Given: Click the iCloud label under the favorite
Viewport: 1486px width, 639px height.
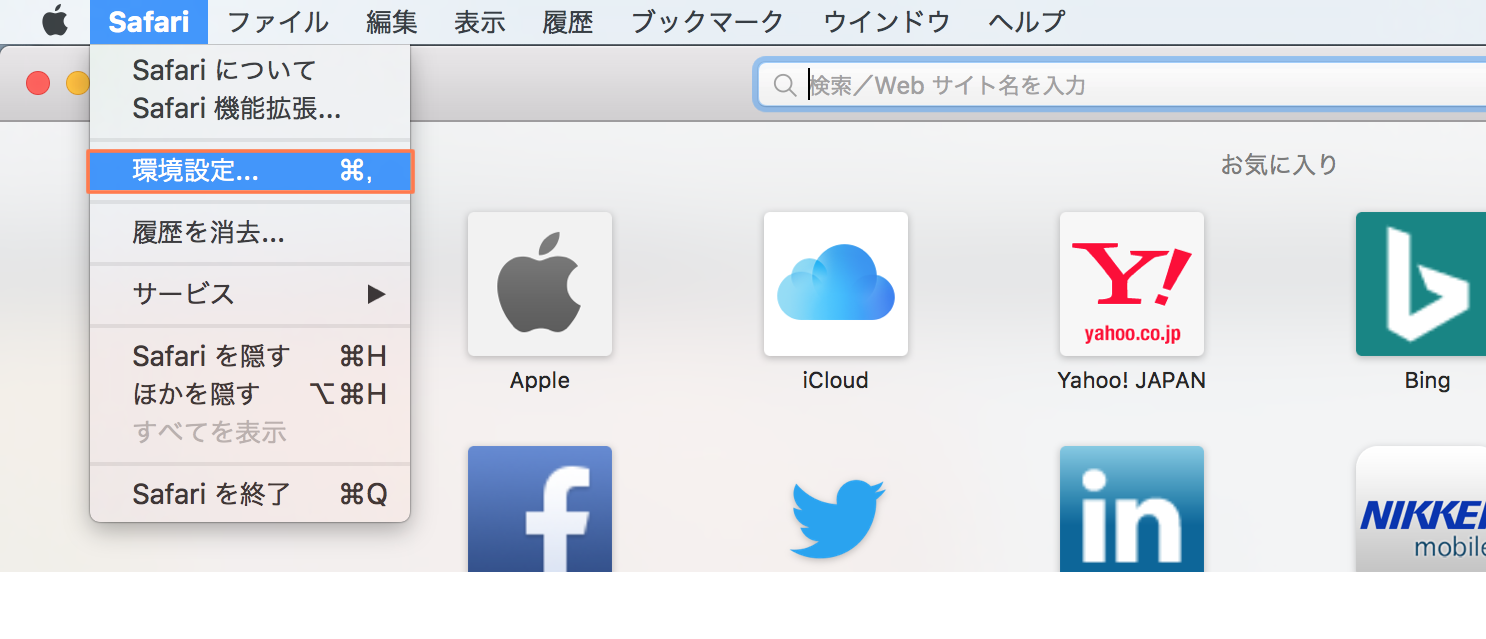Looking at the screenshot, I should [836, 381].
